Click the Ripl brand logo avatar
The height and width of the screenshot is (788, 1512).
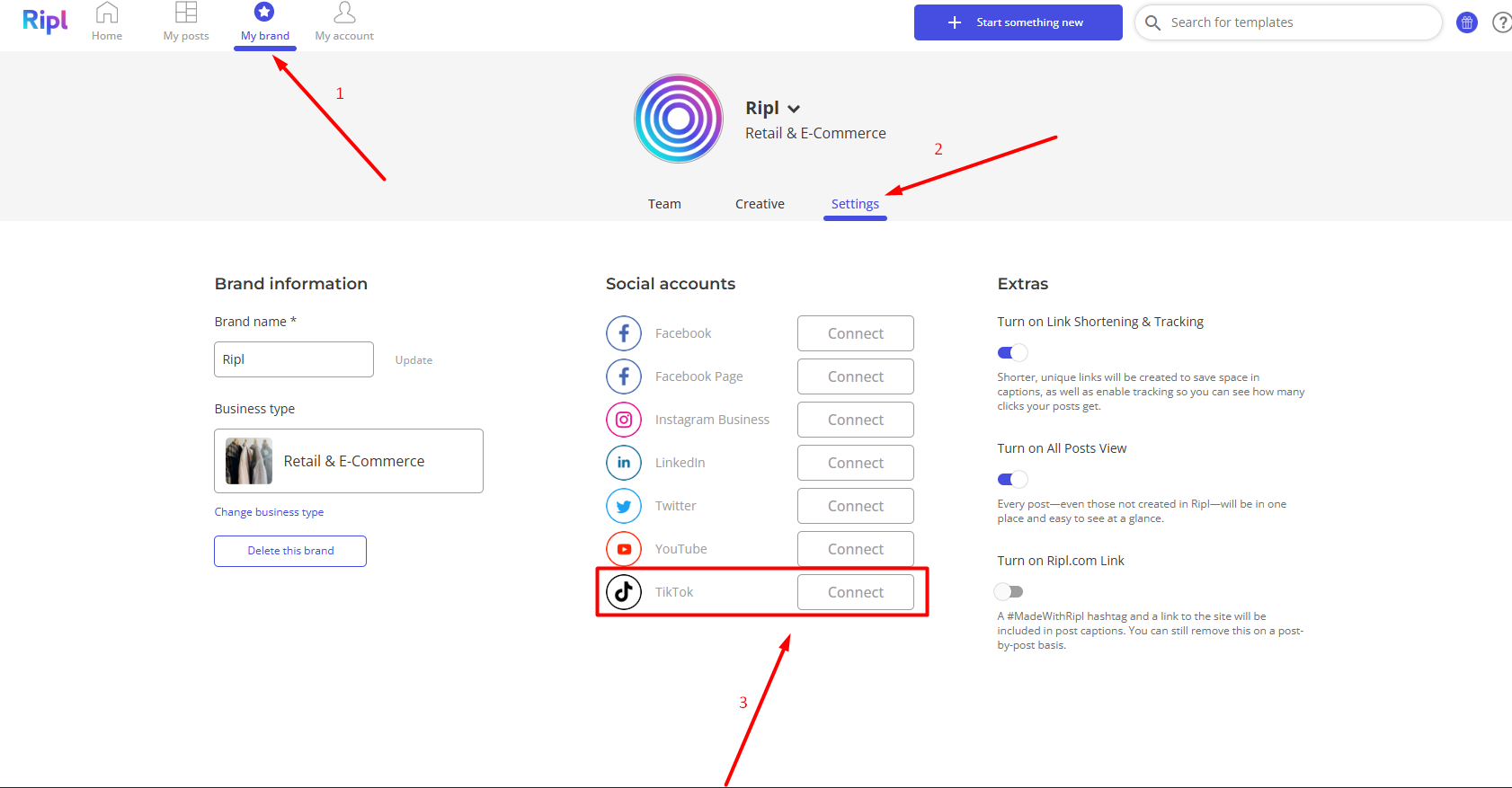pyautogui.click(x=679, y=119)
